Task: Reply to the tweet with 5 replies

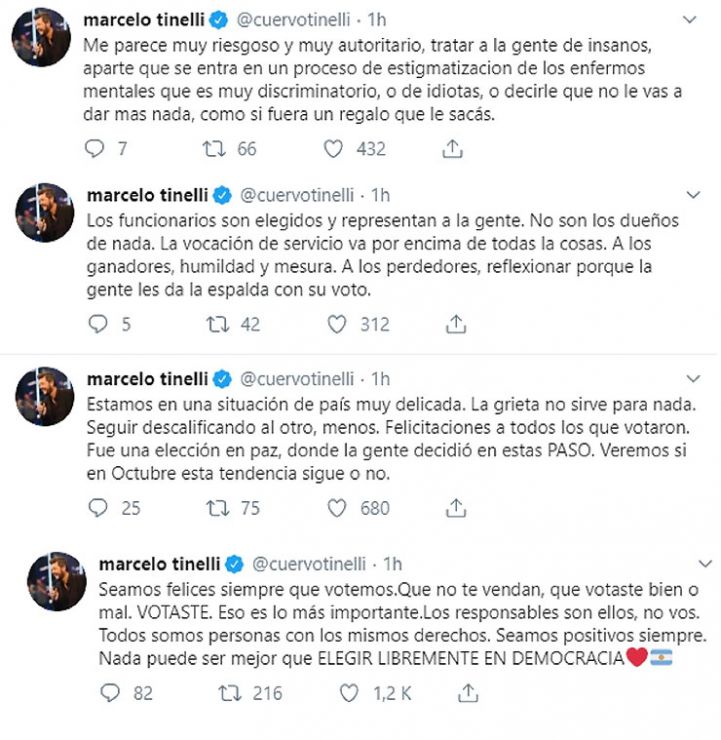Action: click(96, 324)
